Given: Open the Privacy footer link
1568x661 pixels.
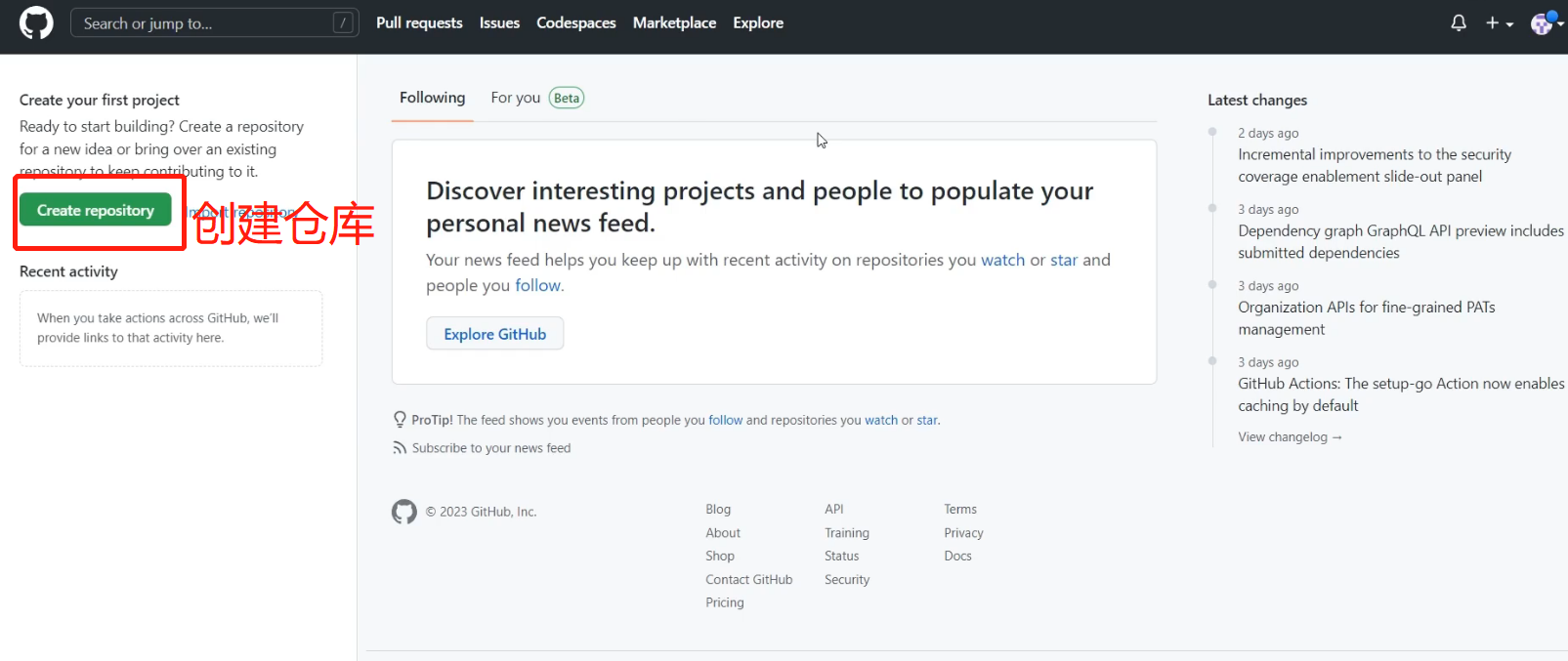Looking at the screenshot, I should click(963, 532).
